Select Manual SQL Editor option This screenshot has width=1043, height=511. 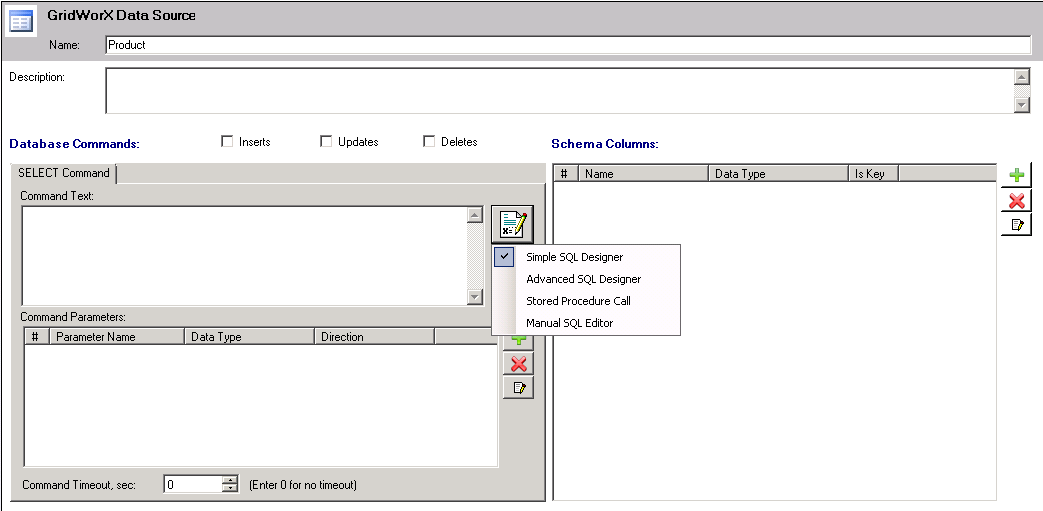click(x=586, y=323)
